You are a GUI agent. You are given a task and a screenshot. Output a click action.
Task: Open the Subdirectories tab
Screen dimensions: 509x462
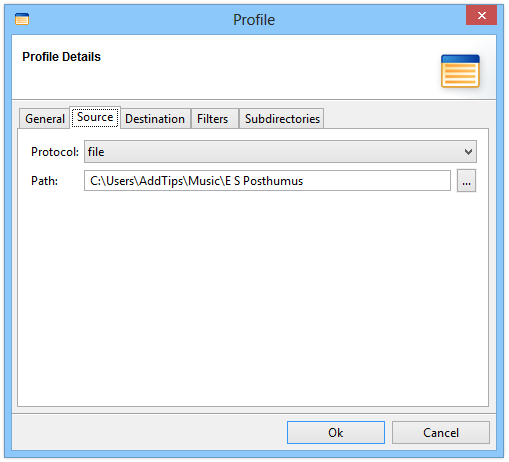click(x=282, y=119)
